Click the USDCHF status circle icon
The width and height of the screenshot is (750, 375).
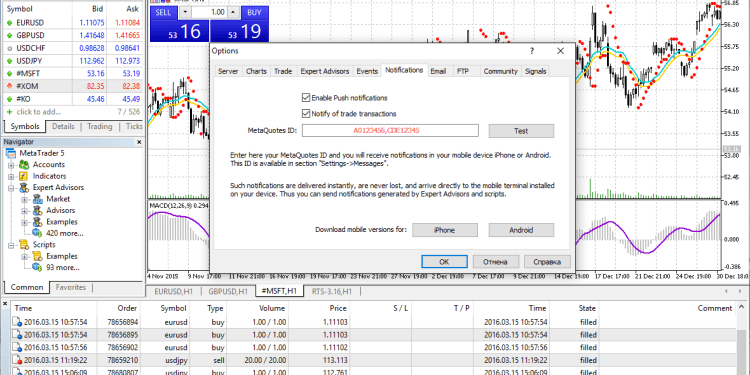click(10, 48)
